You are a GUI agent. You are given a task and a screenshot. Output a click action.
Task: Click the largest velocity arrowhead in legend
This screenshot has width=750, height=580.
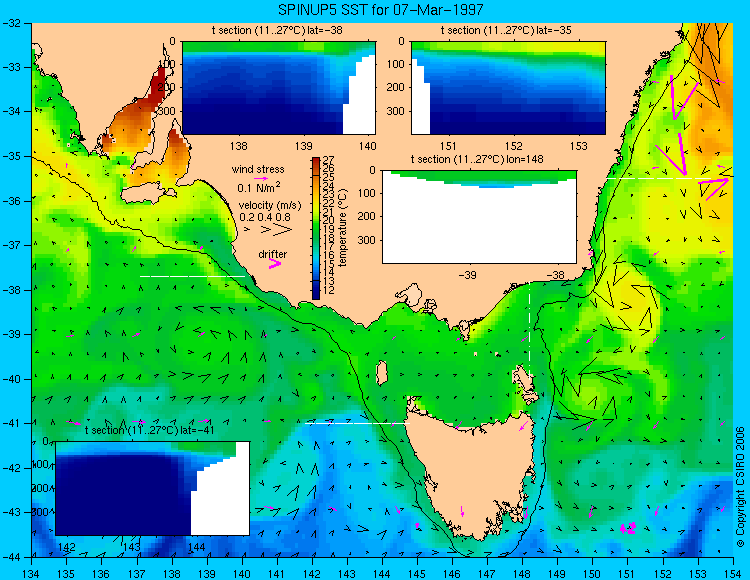(283, 230)
